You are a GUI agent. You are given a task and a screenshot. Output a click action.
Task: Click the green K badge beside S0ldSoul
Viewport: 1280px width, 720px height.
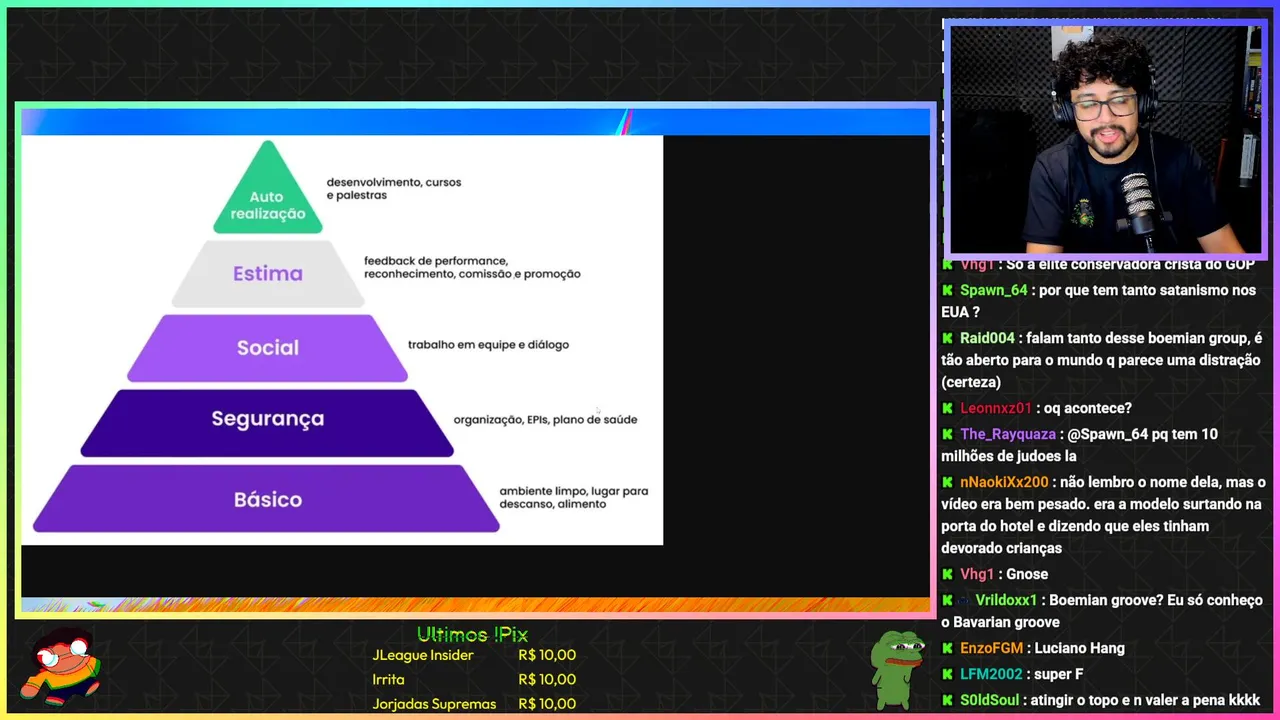tap(947, 700)
